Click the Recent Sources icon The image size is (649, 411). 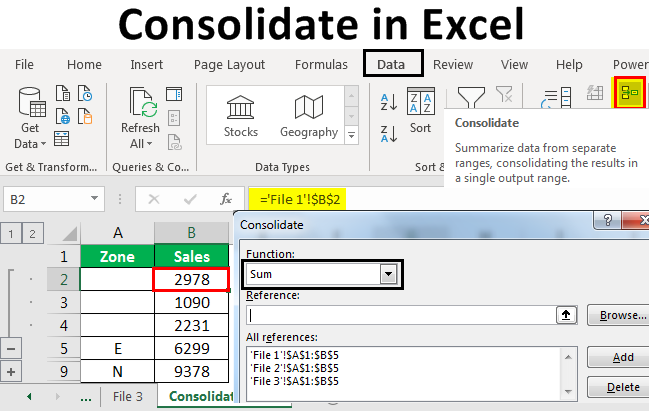[85, 94]
